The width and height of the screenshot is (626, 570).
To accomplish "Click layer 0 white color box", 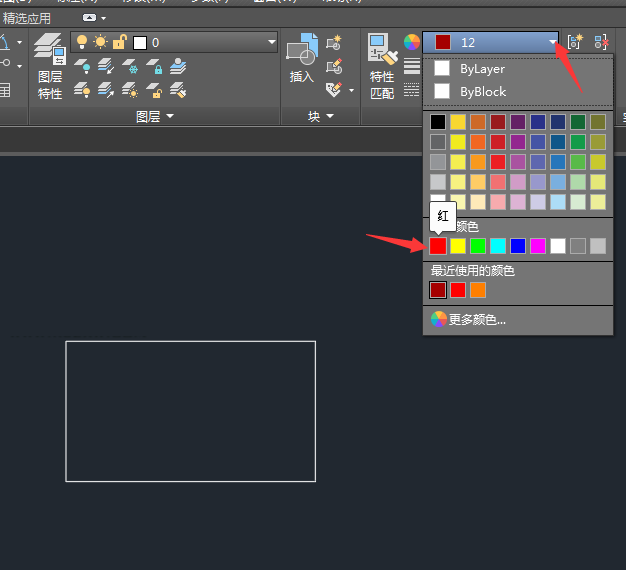I will pos(140,43).
